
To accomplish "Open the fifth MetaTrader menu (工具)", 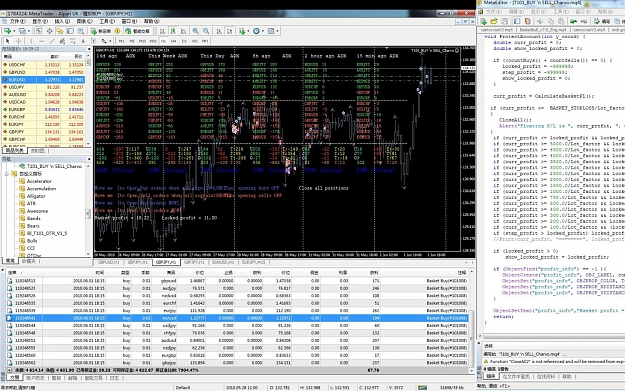I will pos(107,21).
